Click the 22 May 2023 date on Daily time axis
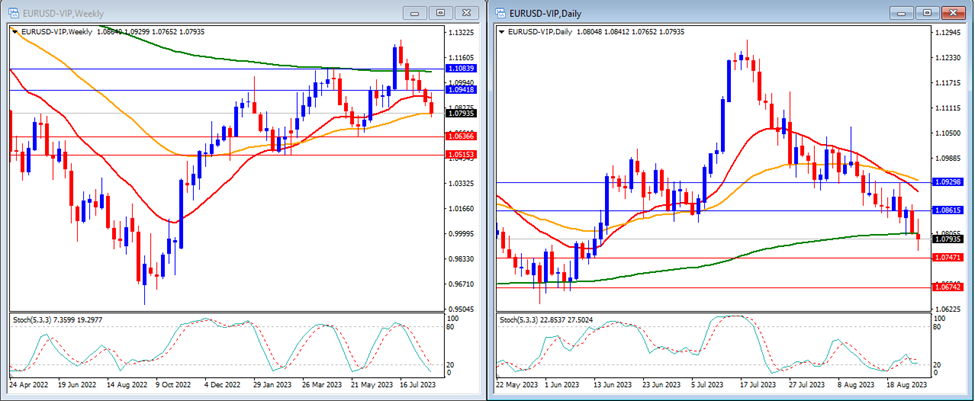The height and width of the screenshot is (401, 975). click(x=519, y=385)
